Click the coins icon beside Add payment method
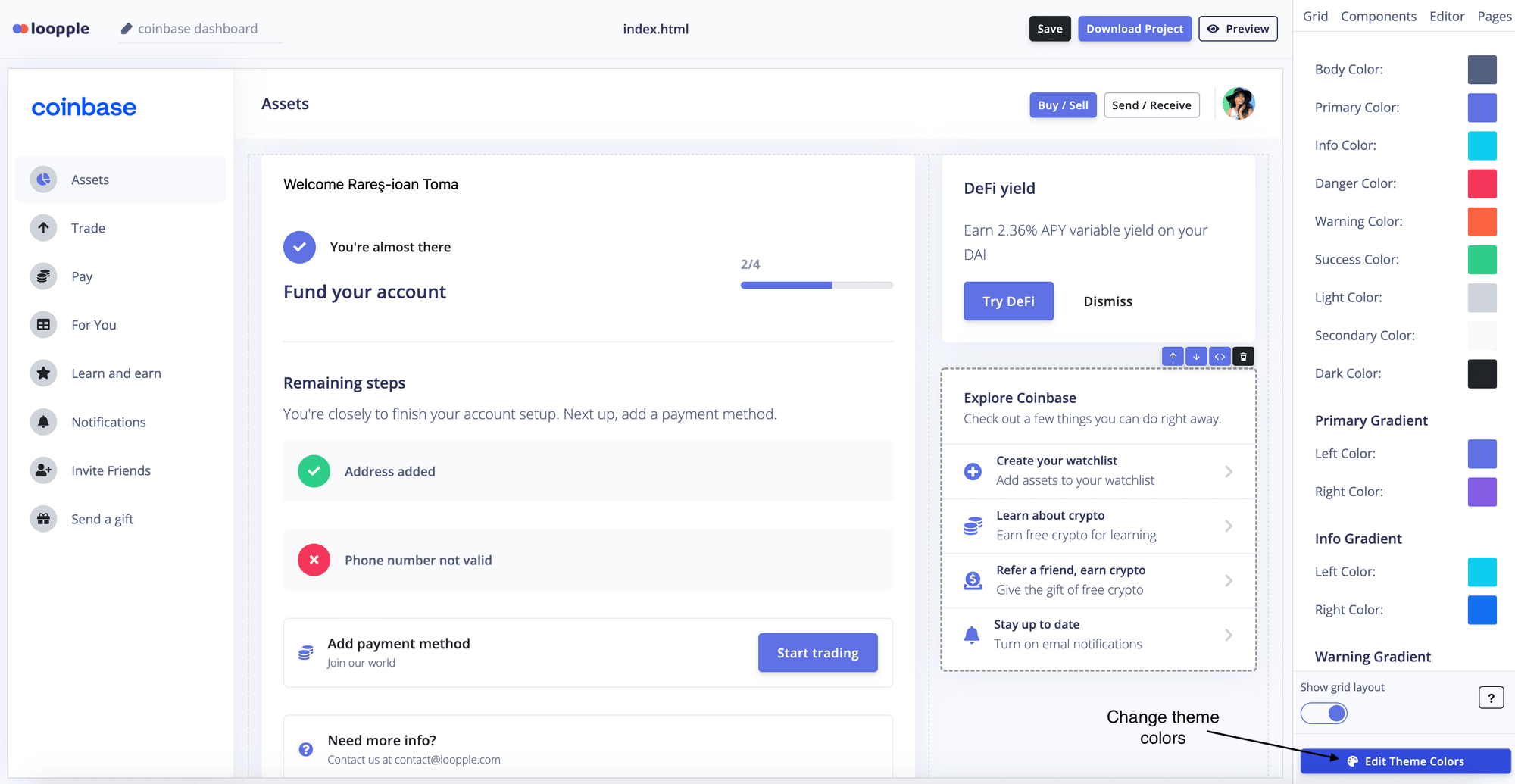 coord(306,652)
